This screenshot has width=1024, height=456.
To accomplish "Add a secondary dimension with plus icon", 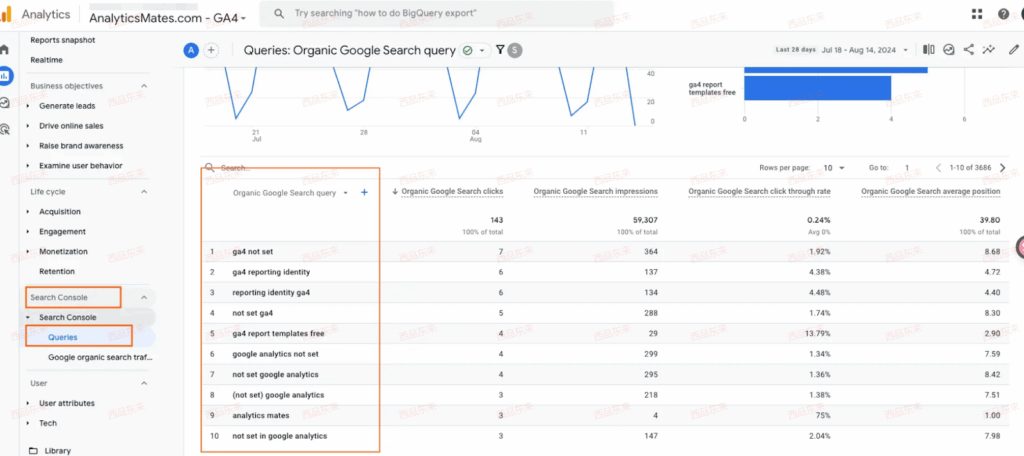I will (364, 192).
